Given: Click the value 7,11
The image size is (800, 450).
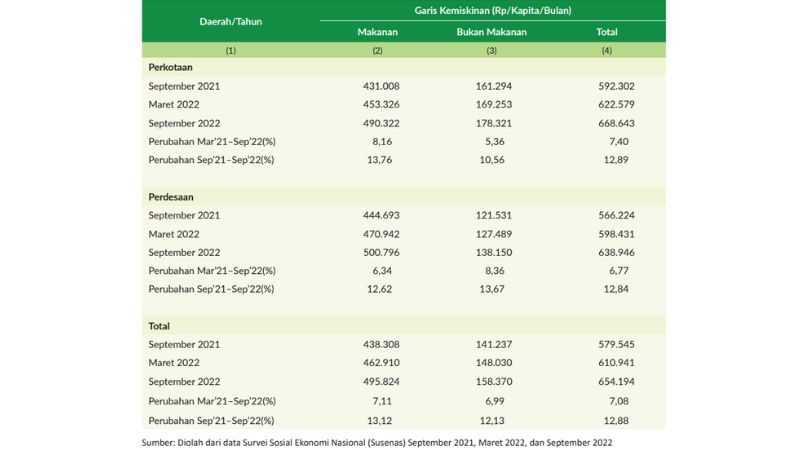Looking at the screenshot, I should pyautogui.click(x=382, y=401).
